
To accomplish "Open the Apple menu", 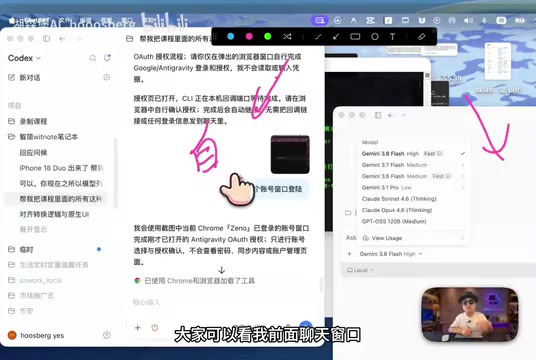I will pos(12,21).
